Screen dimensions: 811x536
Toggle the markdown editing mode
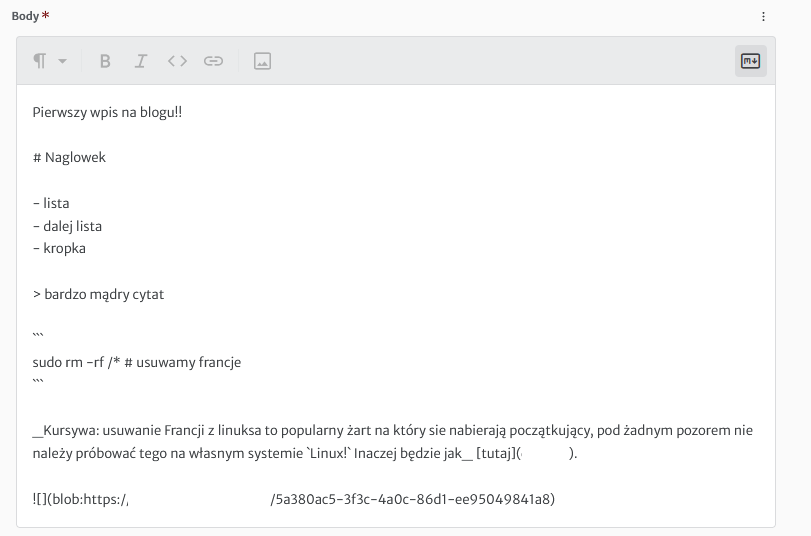click(x=750, y=61)
